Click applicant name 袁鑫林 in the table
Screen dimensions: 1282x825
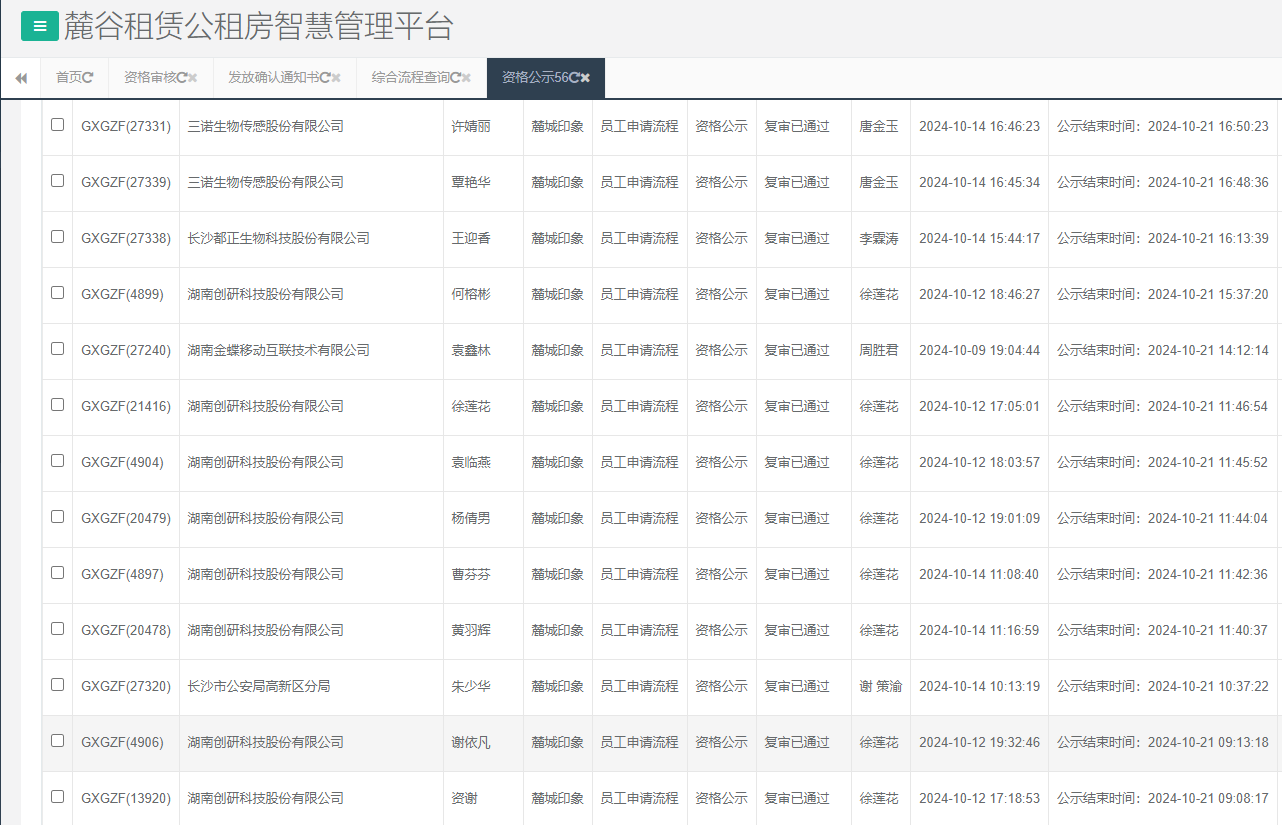pyautogui.click(x=471, y=350)
